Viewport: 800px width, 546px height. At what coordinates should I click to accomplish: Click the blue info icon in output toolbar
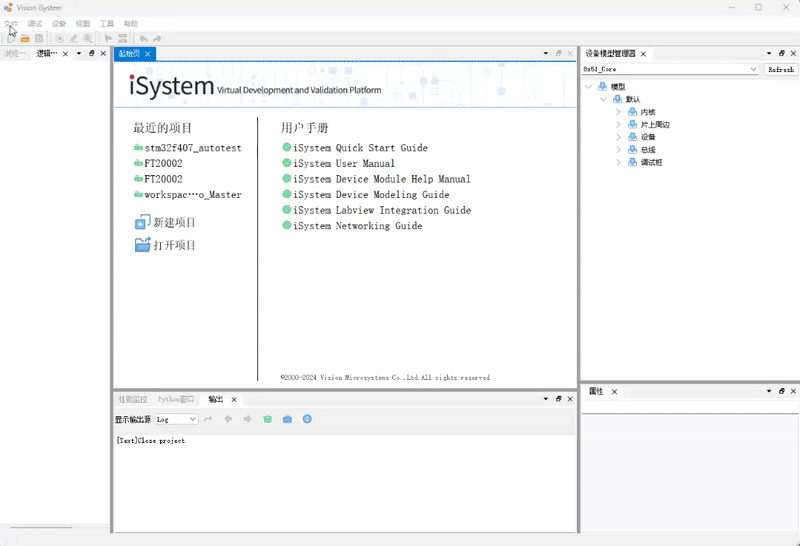coord(307,419)
